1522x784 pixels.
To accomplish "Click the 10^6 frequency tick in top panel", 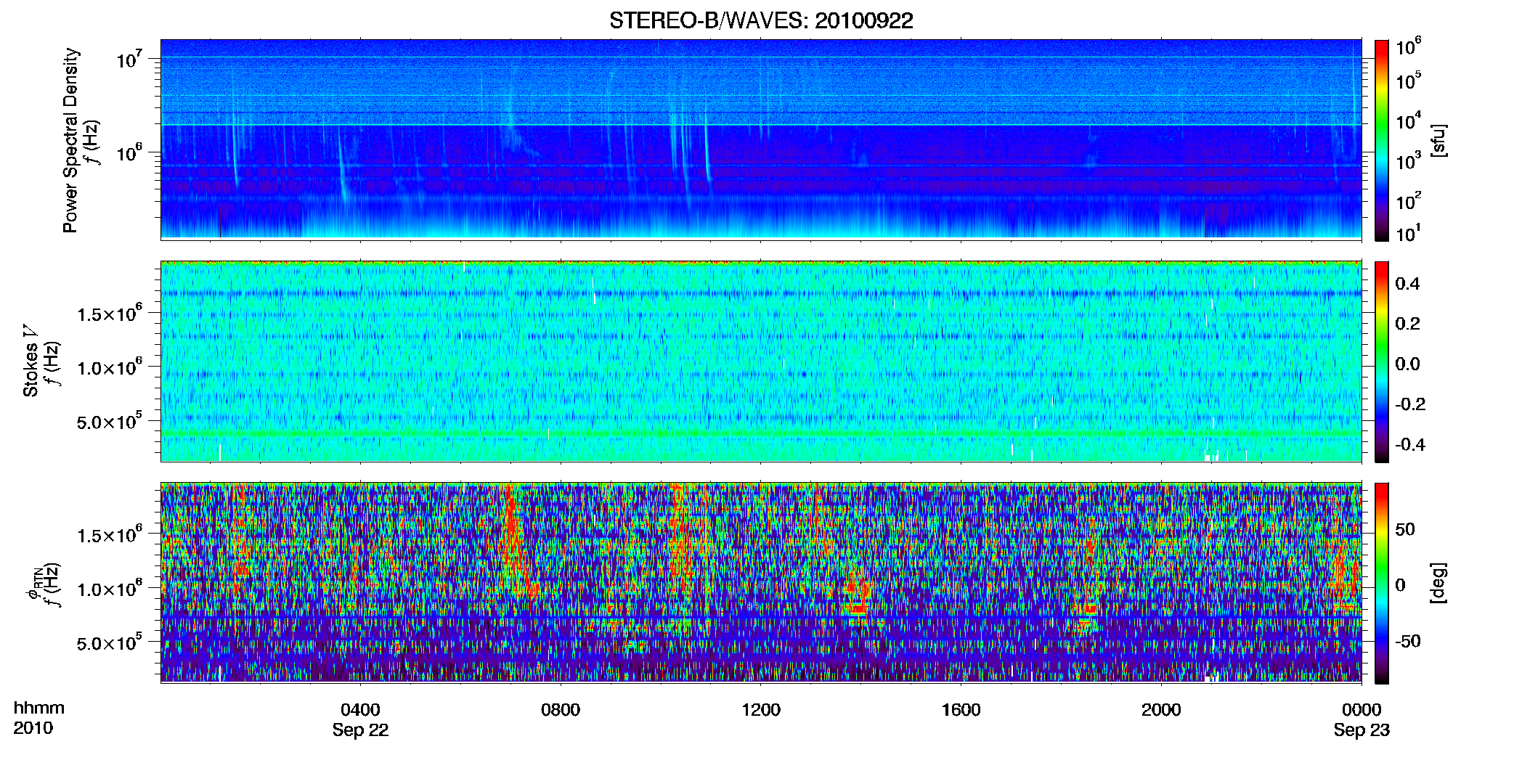I will pos(129,152).
